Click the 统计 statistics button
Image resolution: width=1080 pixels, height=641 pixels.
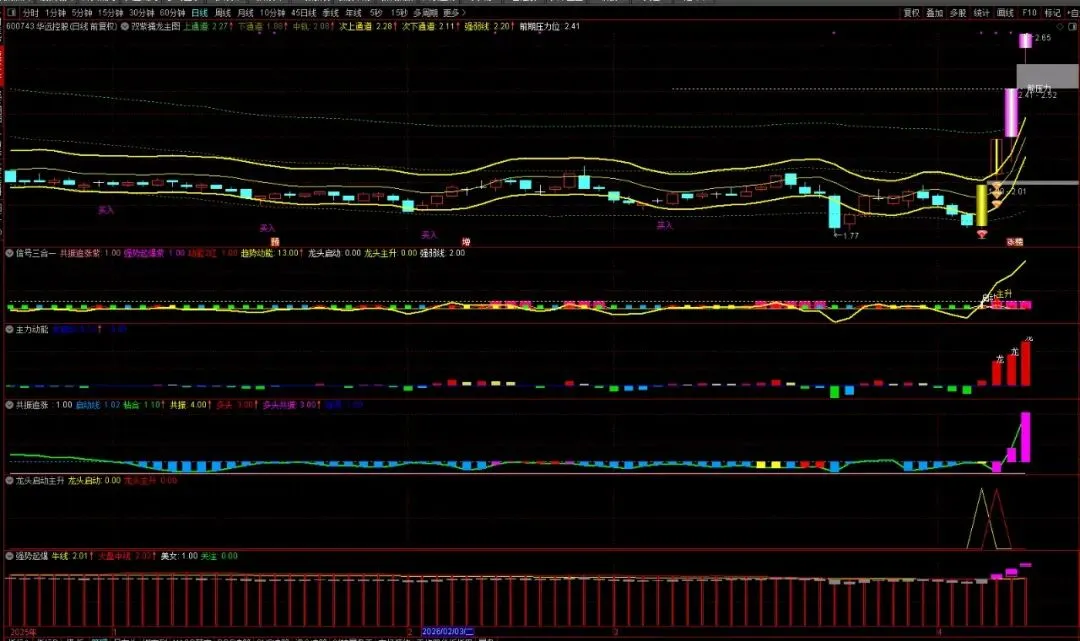[982, 13]
